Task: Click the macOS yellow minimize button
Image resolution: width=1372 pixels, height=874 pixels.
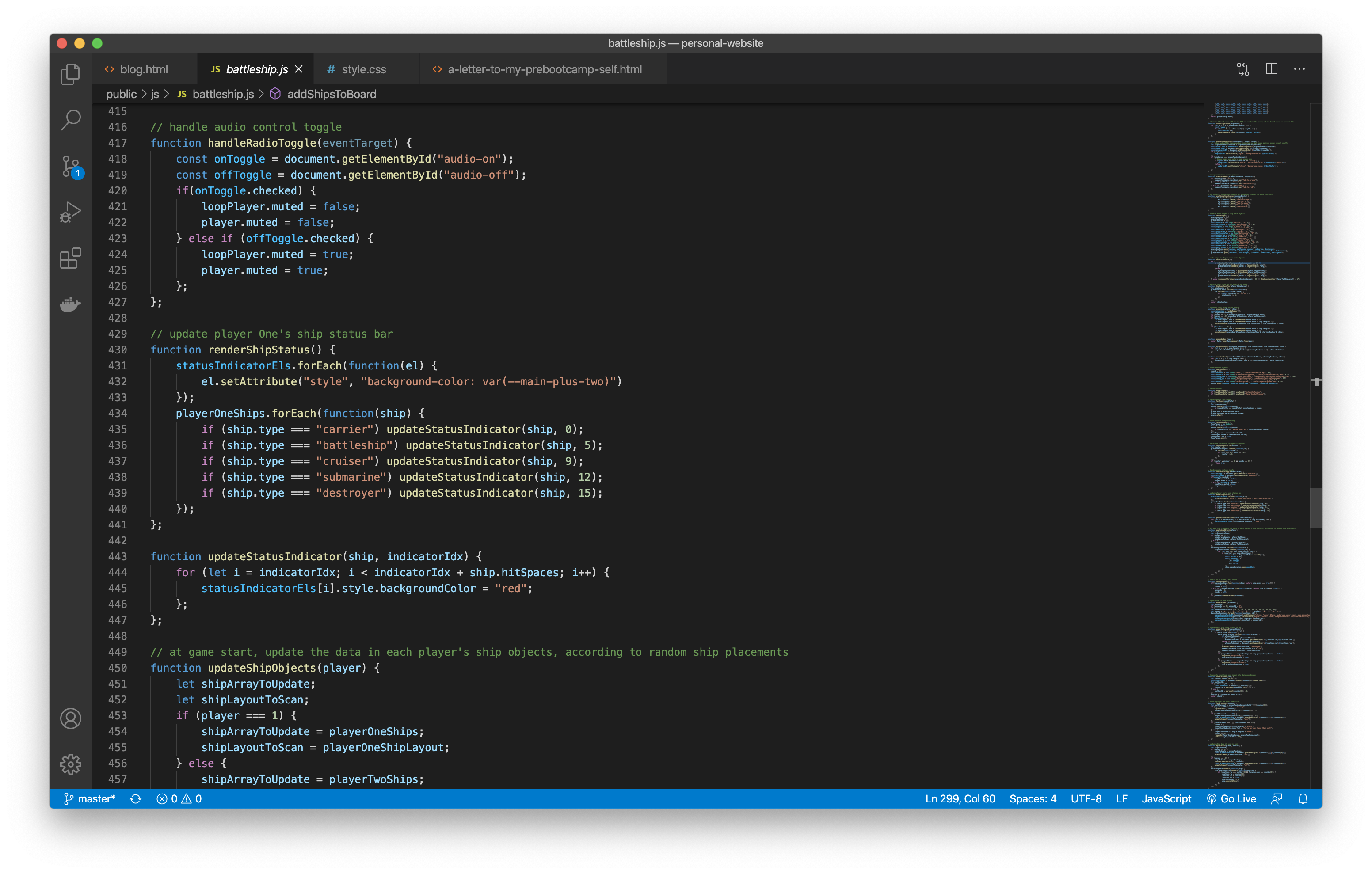Action: click(x=80, y=43)
